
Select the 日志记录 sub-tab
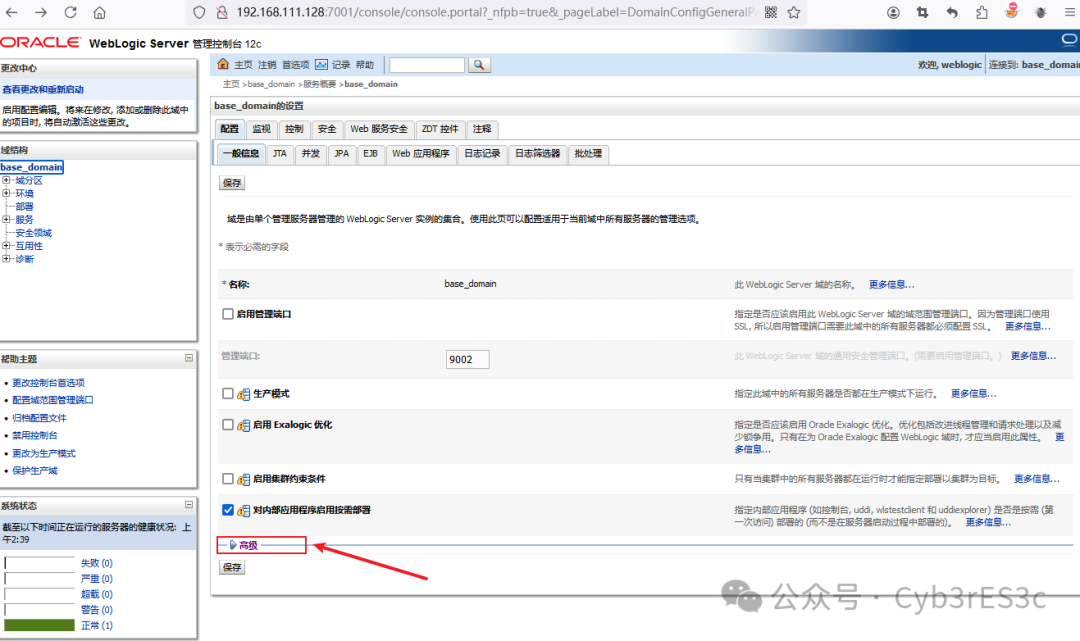click(x=482, y=154)
